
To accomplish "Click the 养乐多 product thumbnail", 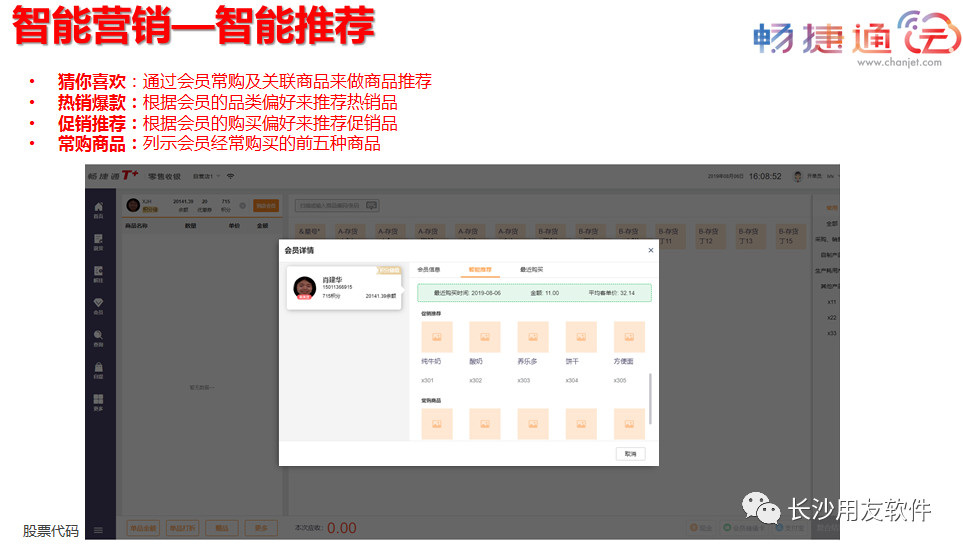I will [x=532, y=337].
